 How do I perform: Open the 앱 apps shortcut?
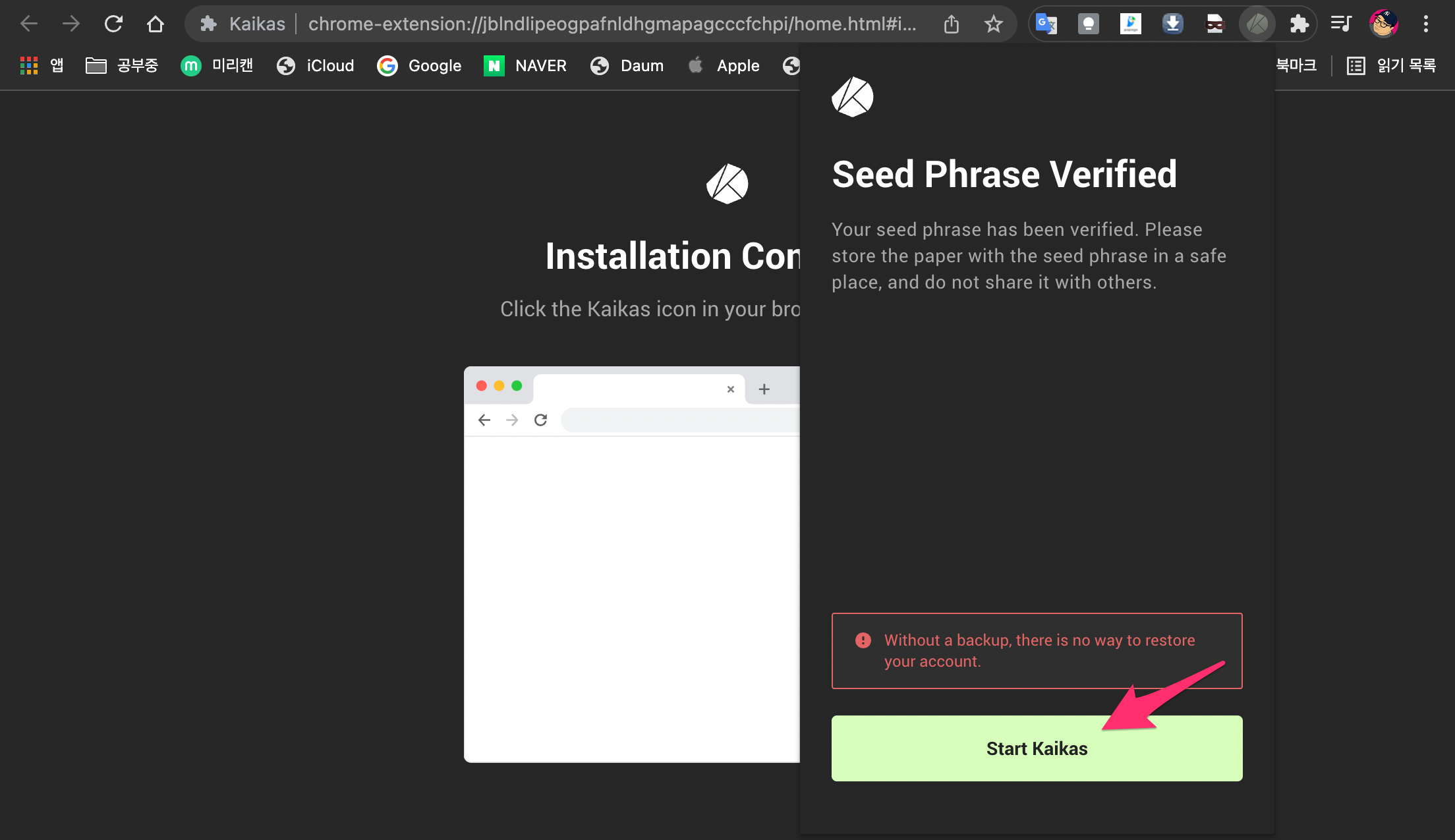tap(42, 65)
